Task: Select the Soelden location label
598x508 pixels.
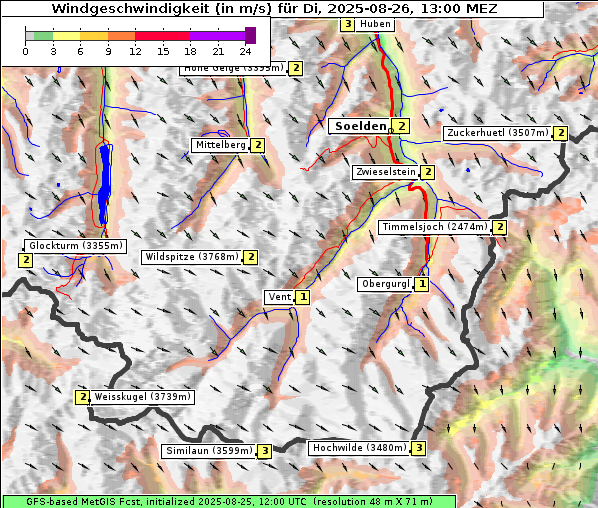Action: 361,126
